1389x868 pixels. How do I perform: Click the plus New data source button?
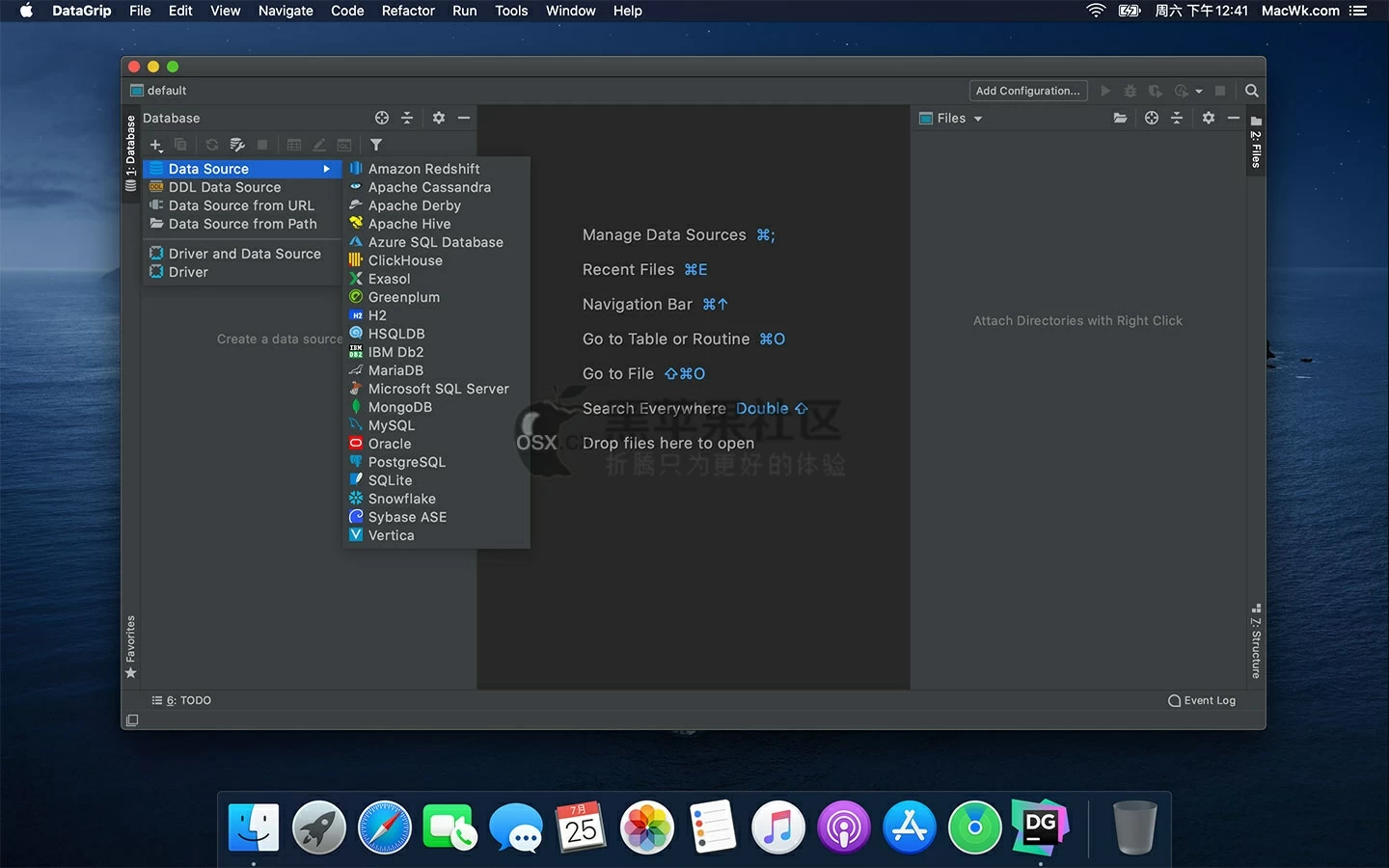point(156,145)
